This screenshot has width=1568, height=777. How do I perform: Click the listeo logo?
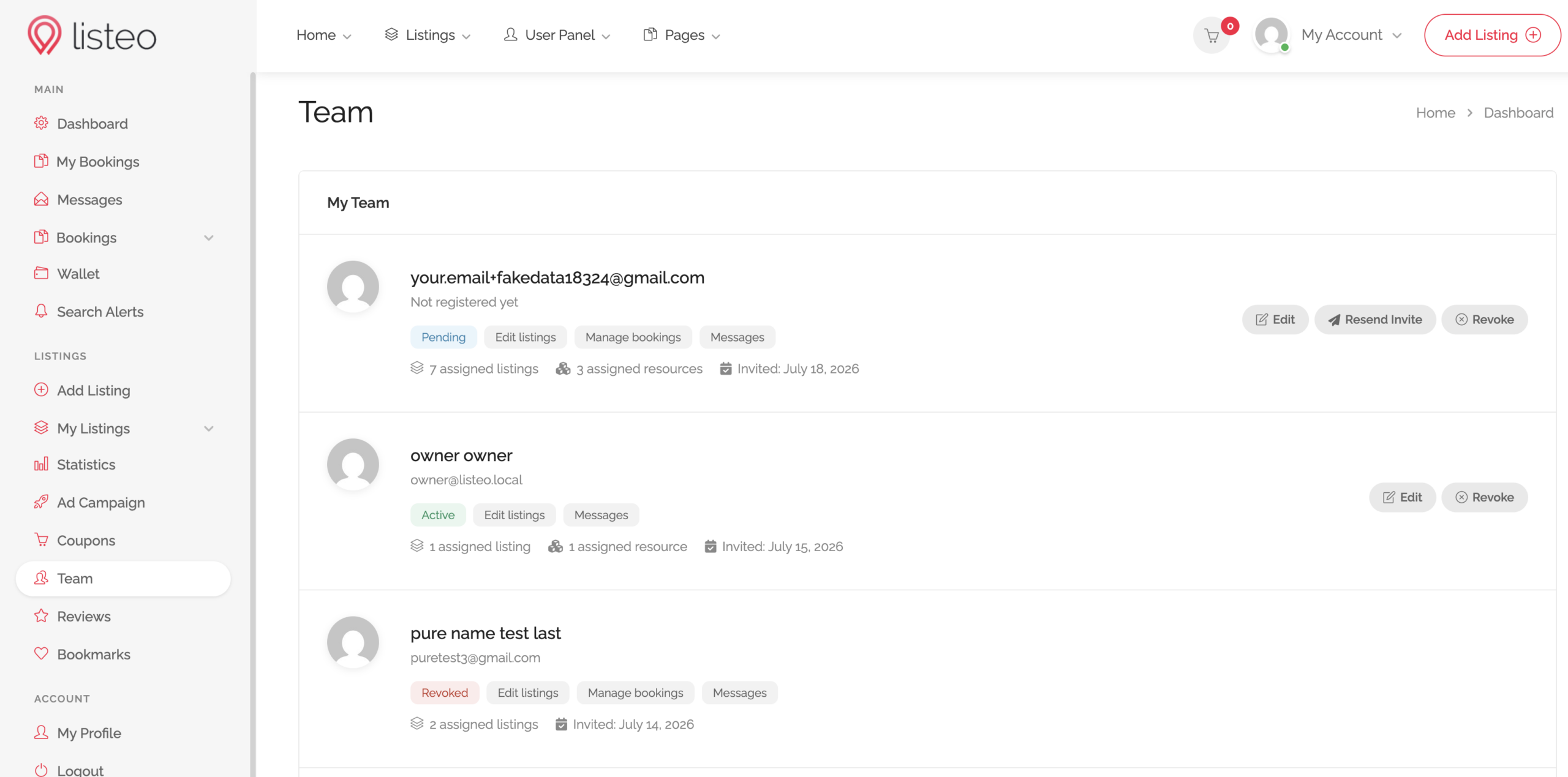click(x=92, y=36)
